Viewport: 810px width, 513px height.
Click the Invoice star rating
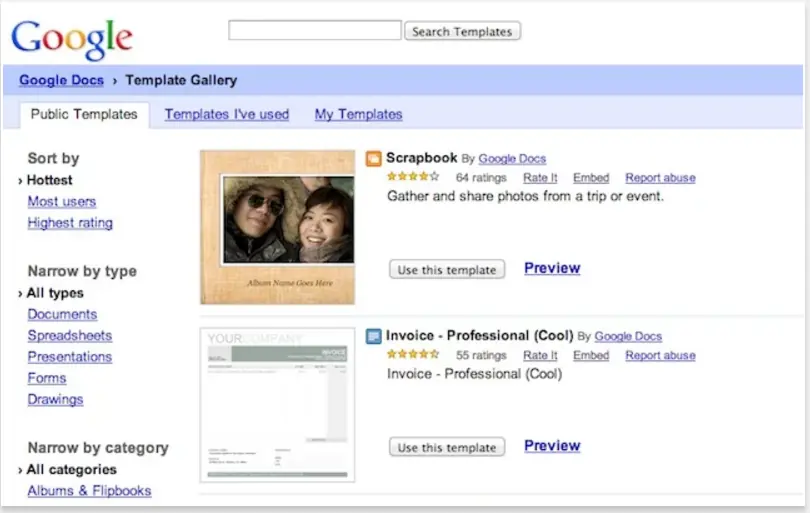413,354
